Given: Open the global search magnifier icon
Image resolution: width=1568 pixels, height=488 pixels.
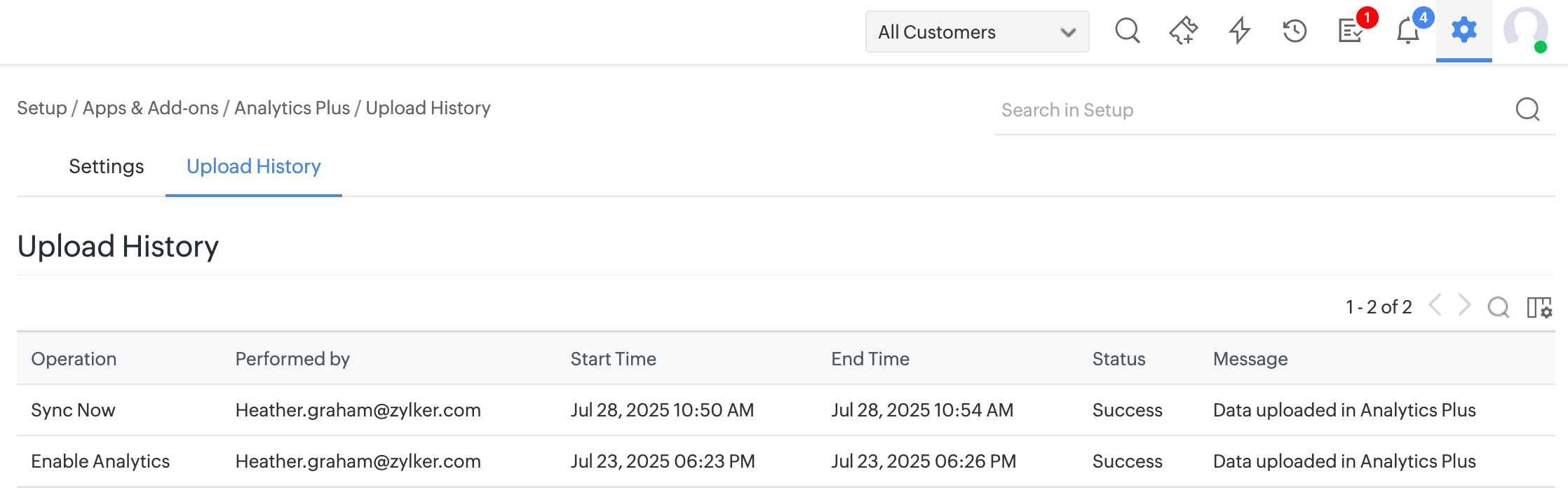Looking at the screenshot, I should pyautogui.click(x=1127, y=31).
